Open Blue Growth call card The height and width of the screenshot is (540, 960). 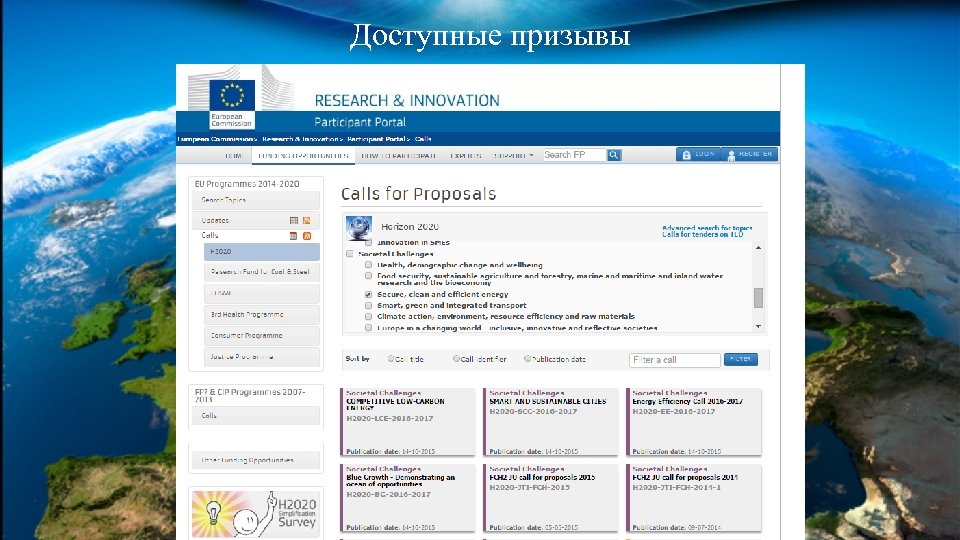[x=408, y=498]
